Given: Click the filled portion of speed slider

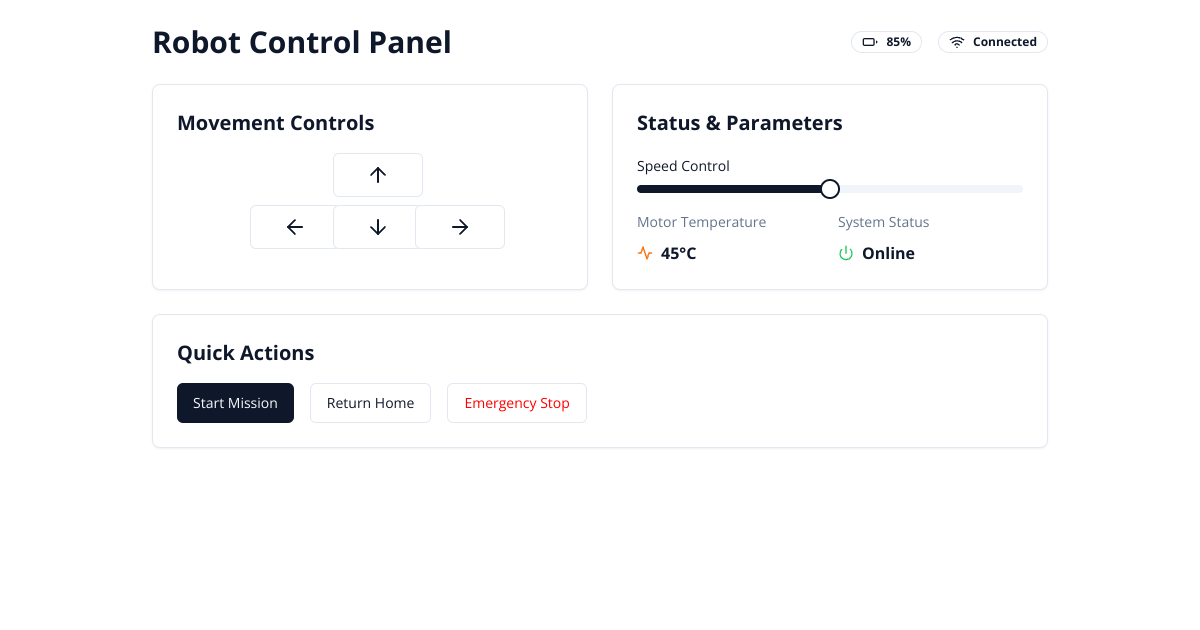Looking at the screenshot, I should 729,189.
